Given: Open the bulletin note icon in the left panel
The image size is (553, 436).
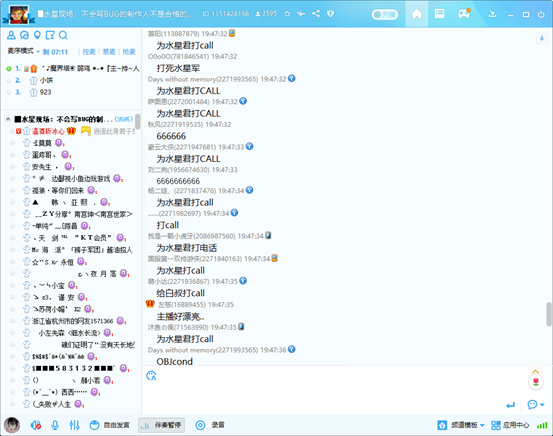Looking at the screenshot, I should coord(50,35).
